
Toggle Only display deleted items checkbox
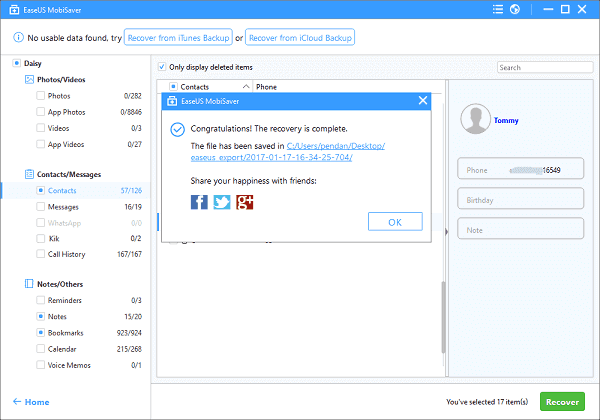coord(163,67)
